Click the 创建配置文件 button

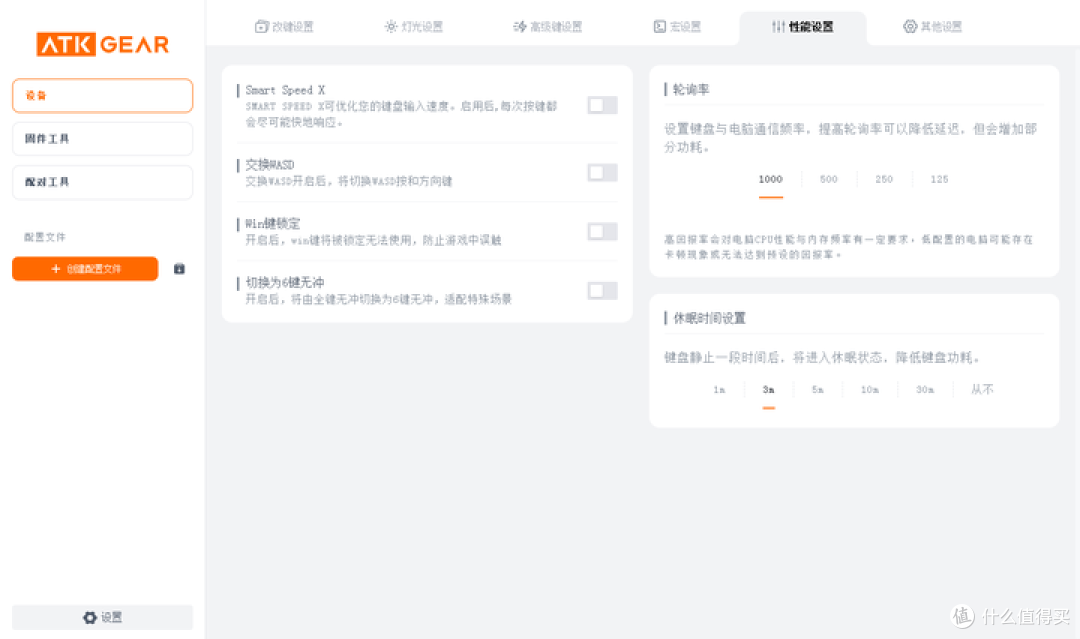(85, 269)
